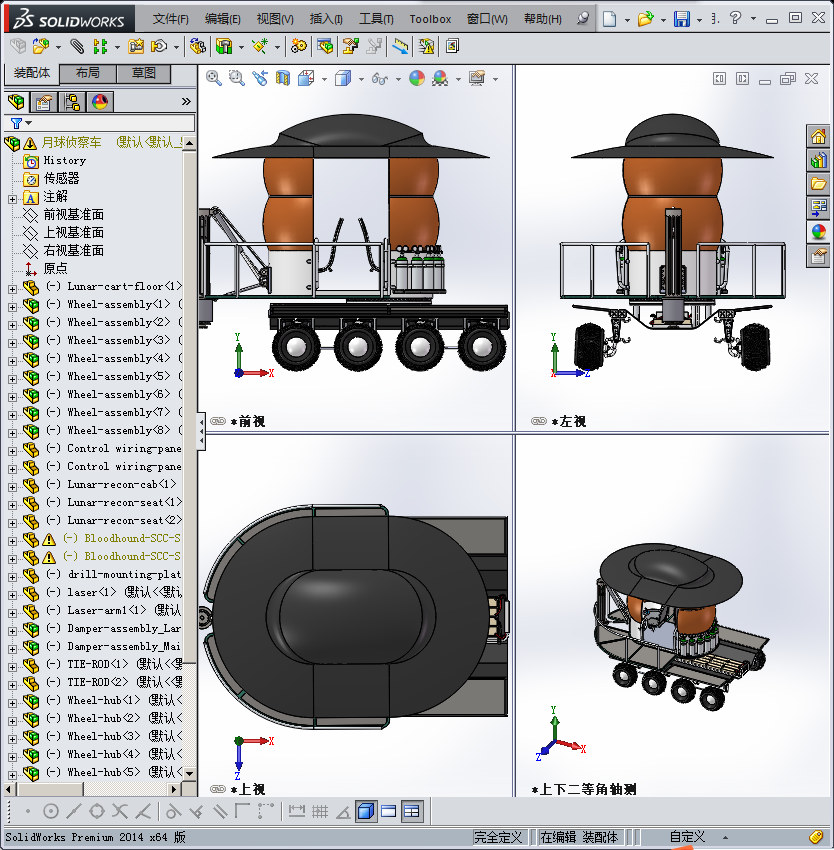Open the Design Library task pane icon
Image resolution: width=834 pixels, height=850 pixels.
pos(818,160)
